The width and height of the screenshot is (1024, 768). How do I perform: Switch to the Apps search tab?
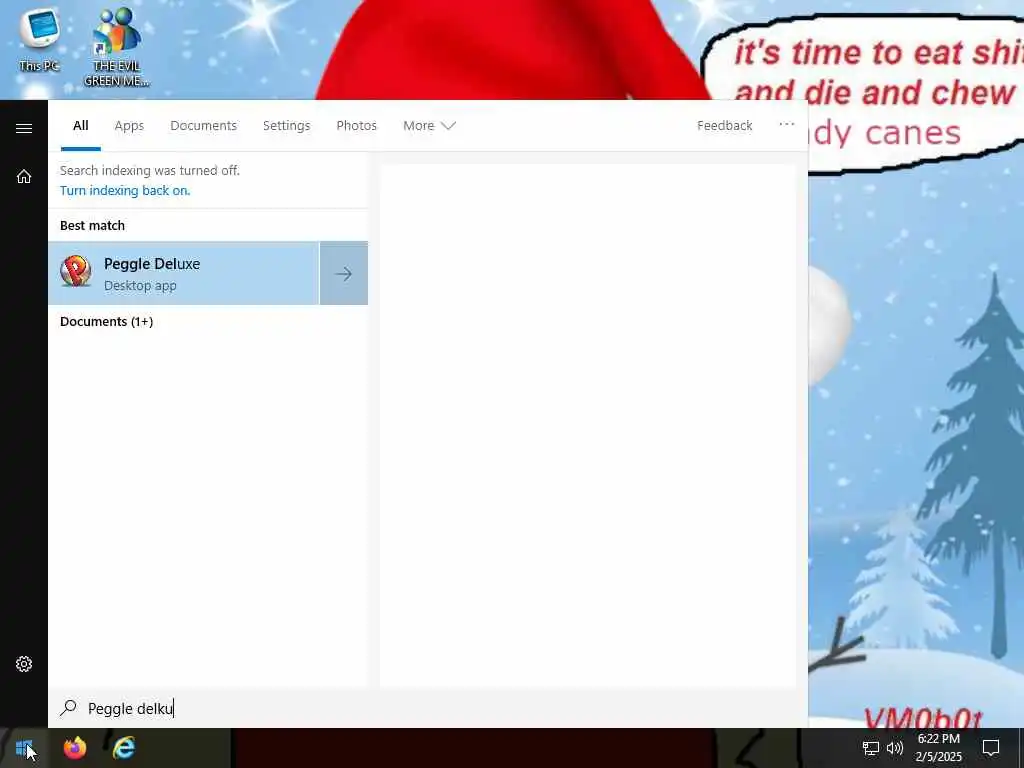[129, 125]
